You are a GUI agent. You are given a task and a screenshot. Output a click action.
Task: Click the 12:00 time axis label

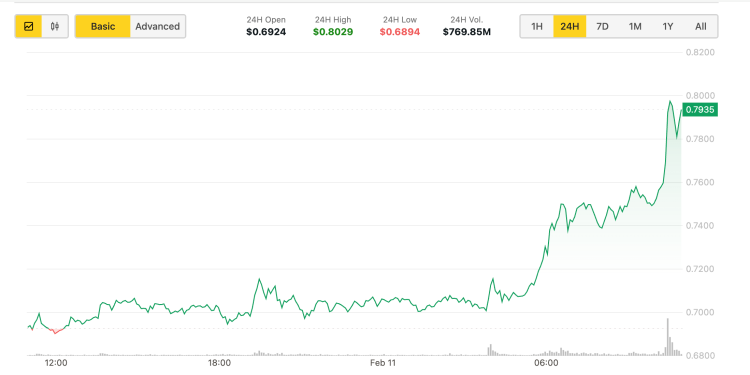click(x=56, y=363)
